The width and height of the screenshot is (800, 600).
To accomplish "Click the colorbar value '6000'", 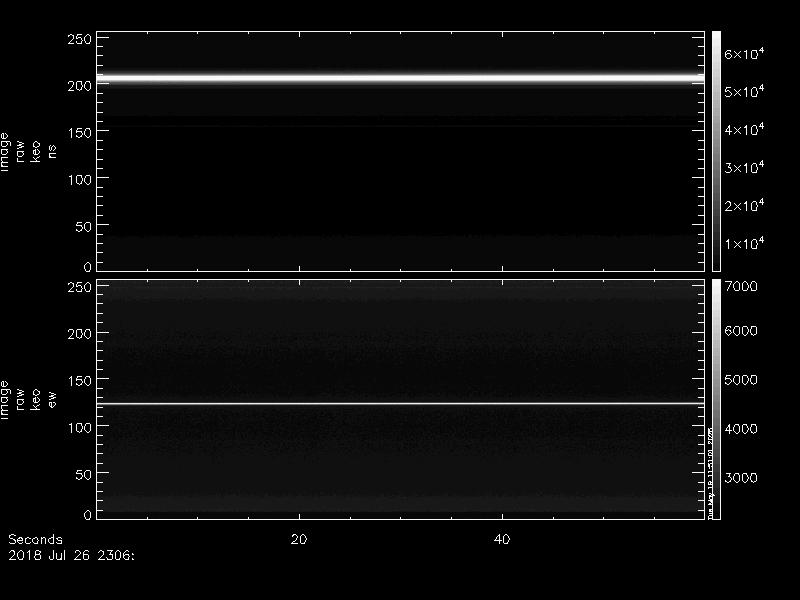I will [x=741, y=331].
